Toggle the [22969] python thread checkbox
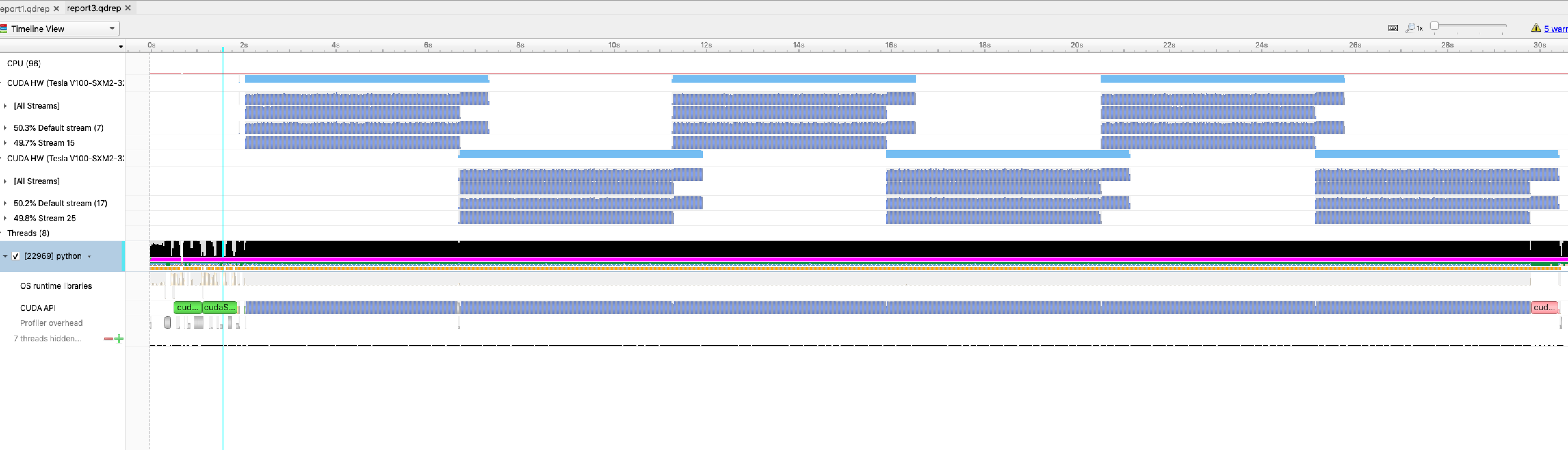 16,256
